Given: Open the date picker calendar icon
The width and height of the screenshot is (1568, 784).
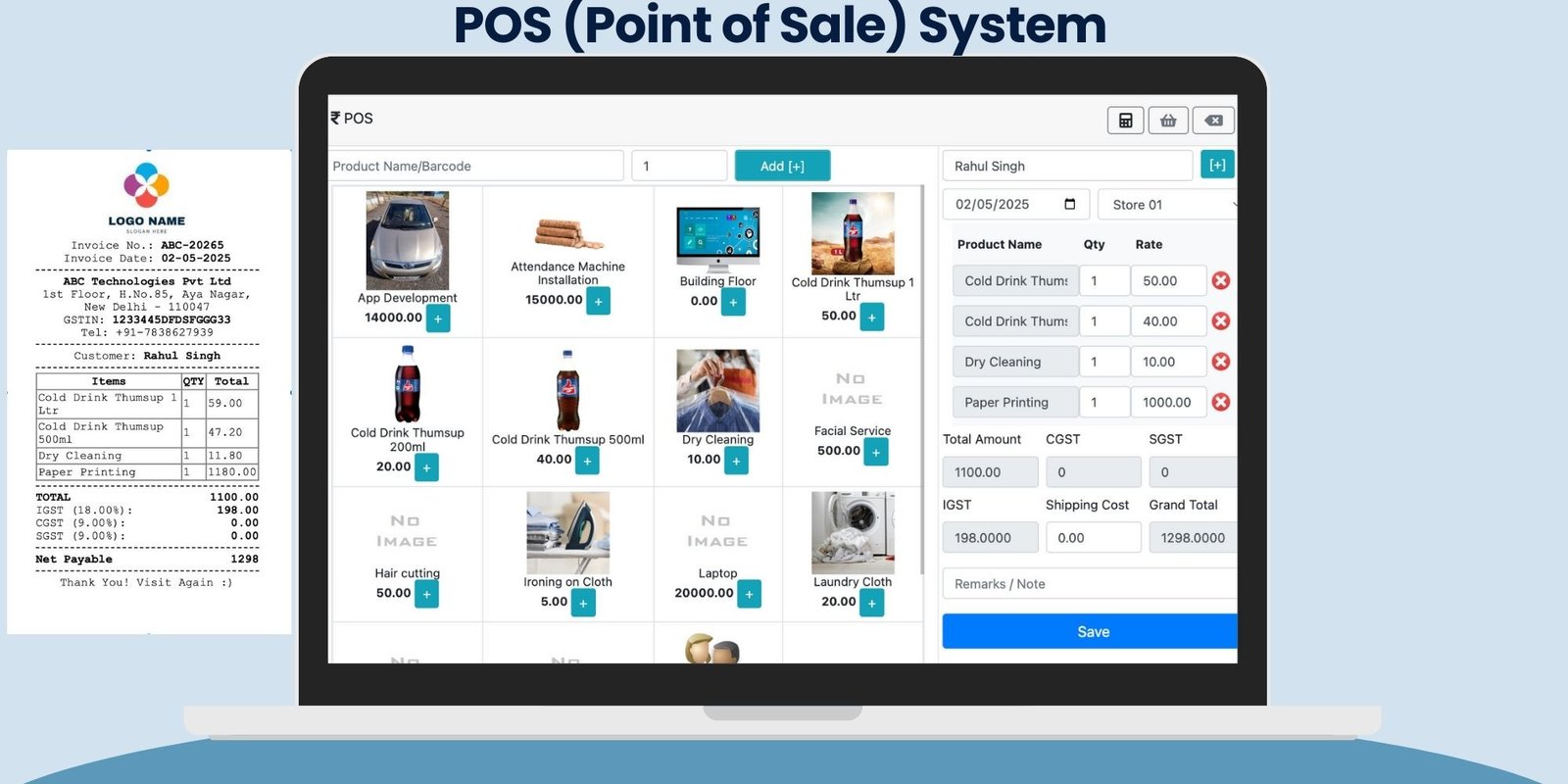Looking at the screenshot, I should click(x=1069, y=204).
